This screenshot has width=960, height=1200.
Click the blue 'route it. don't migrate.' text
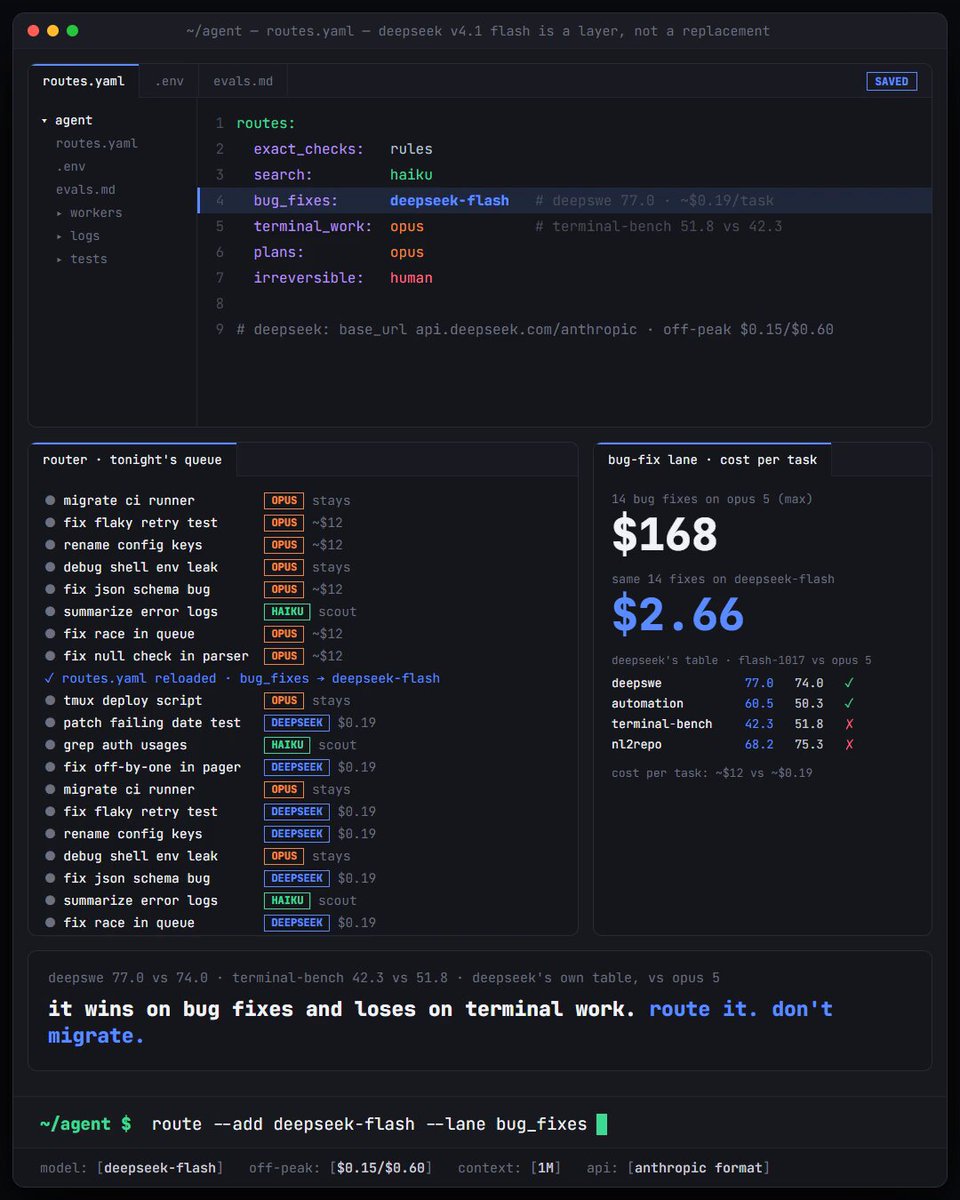440,1022
